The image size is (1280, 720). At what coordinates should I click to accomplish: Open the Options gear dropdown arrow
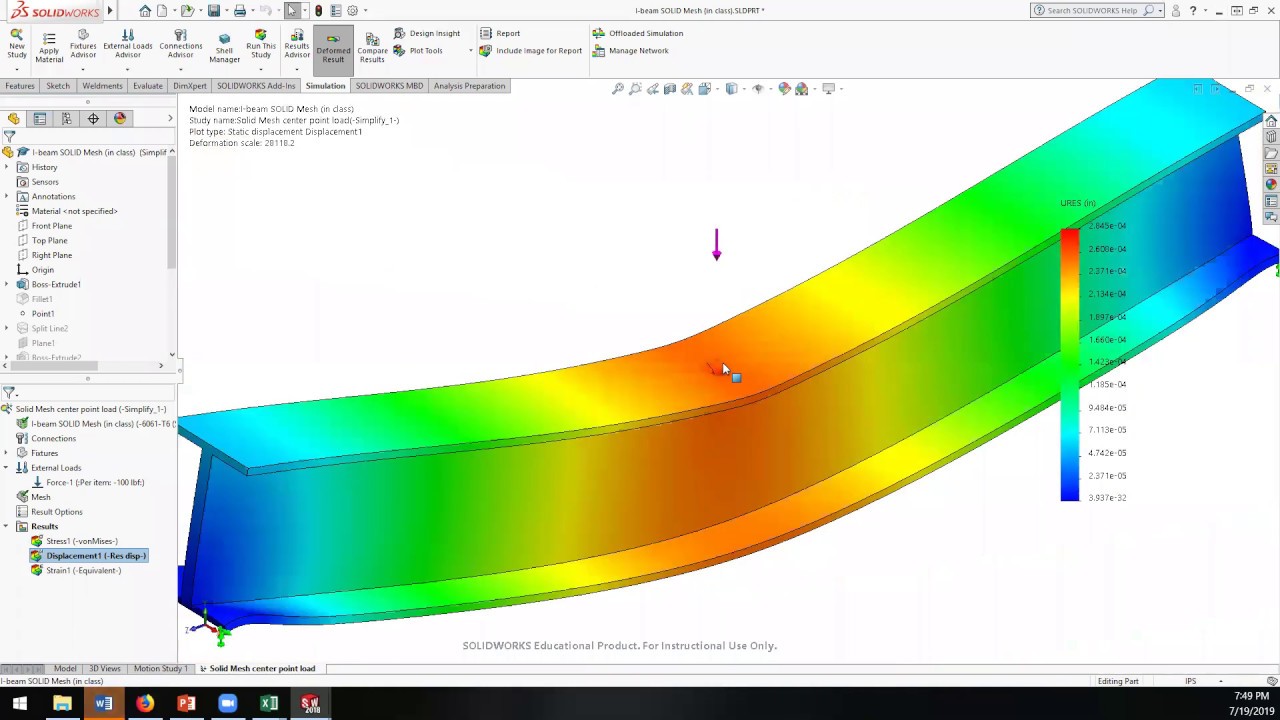[x=365, y=10]
